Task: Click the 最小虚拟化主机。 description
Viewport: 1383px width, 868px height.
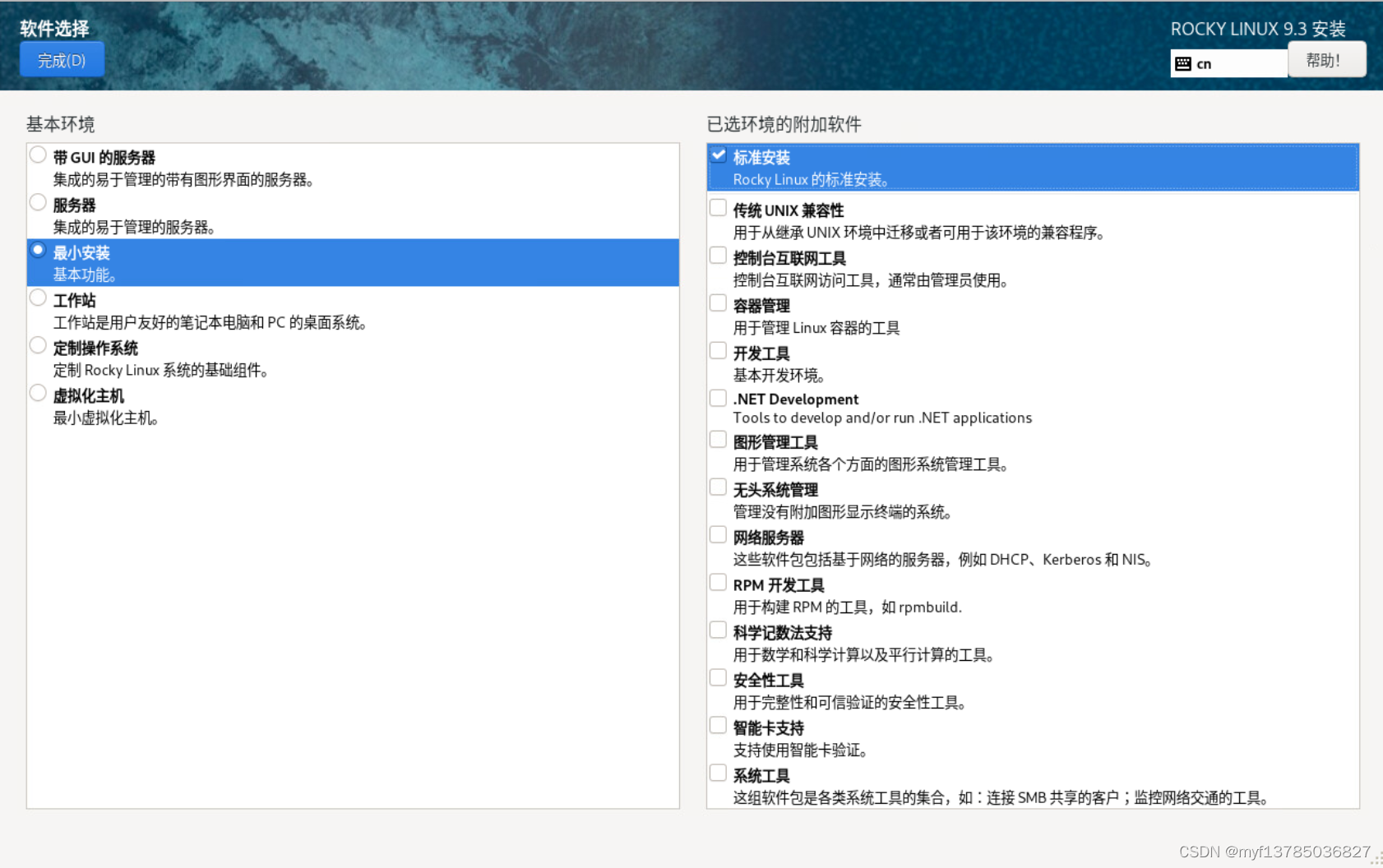Action: point(106,418)
